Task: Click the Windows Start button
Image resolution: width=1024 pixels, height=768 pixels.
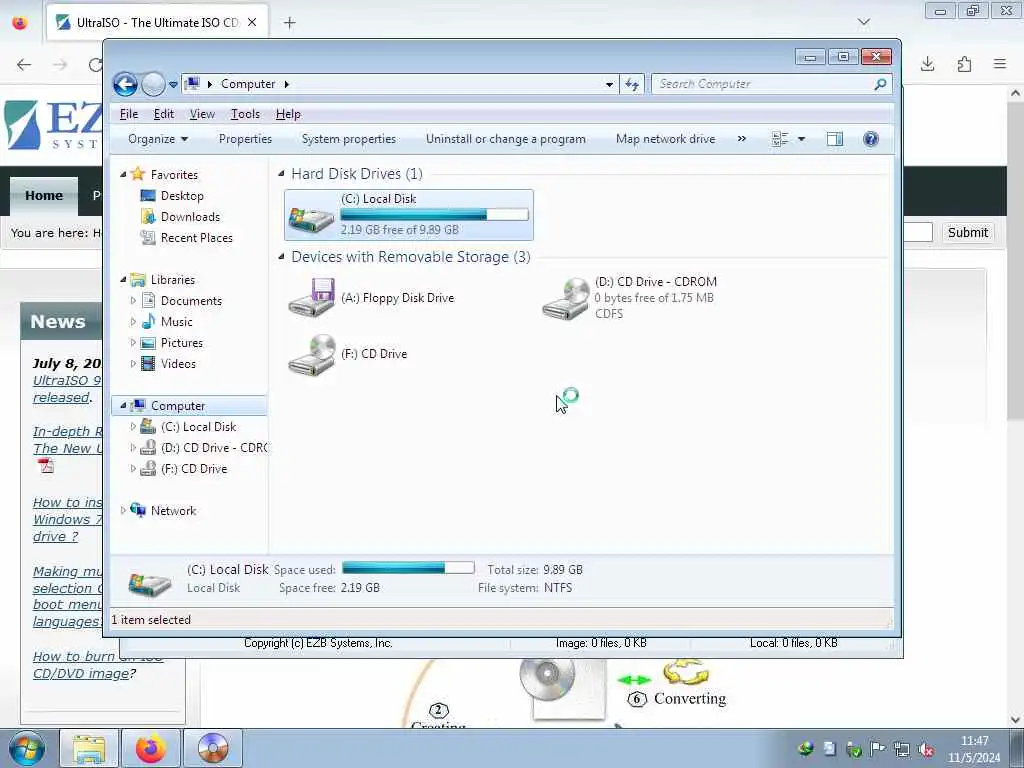Action: click(x=26, y=748)
